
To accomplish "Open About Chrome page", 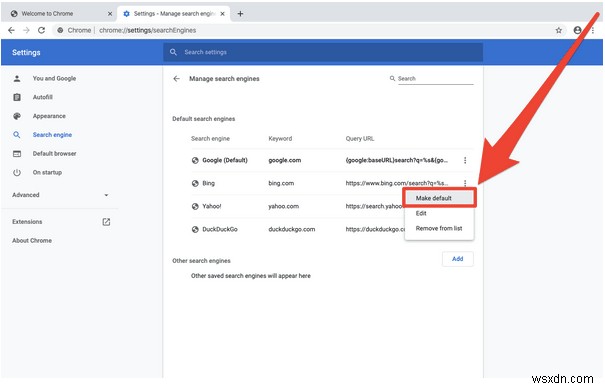I will [x=32, y=240].
